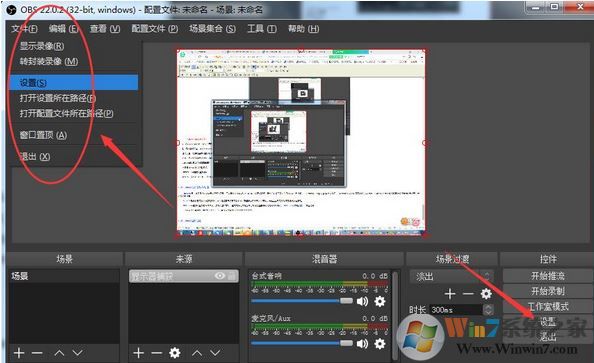The image size is (594, 363).
Task: Click the 混音器 panel header
Action: pyautogui.click(x=324, y=259)
